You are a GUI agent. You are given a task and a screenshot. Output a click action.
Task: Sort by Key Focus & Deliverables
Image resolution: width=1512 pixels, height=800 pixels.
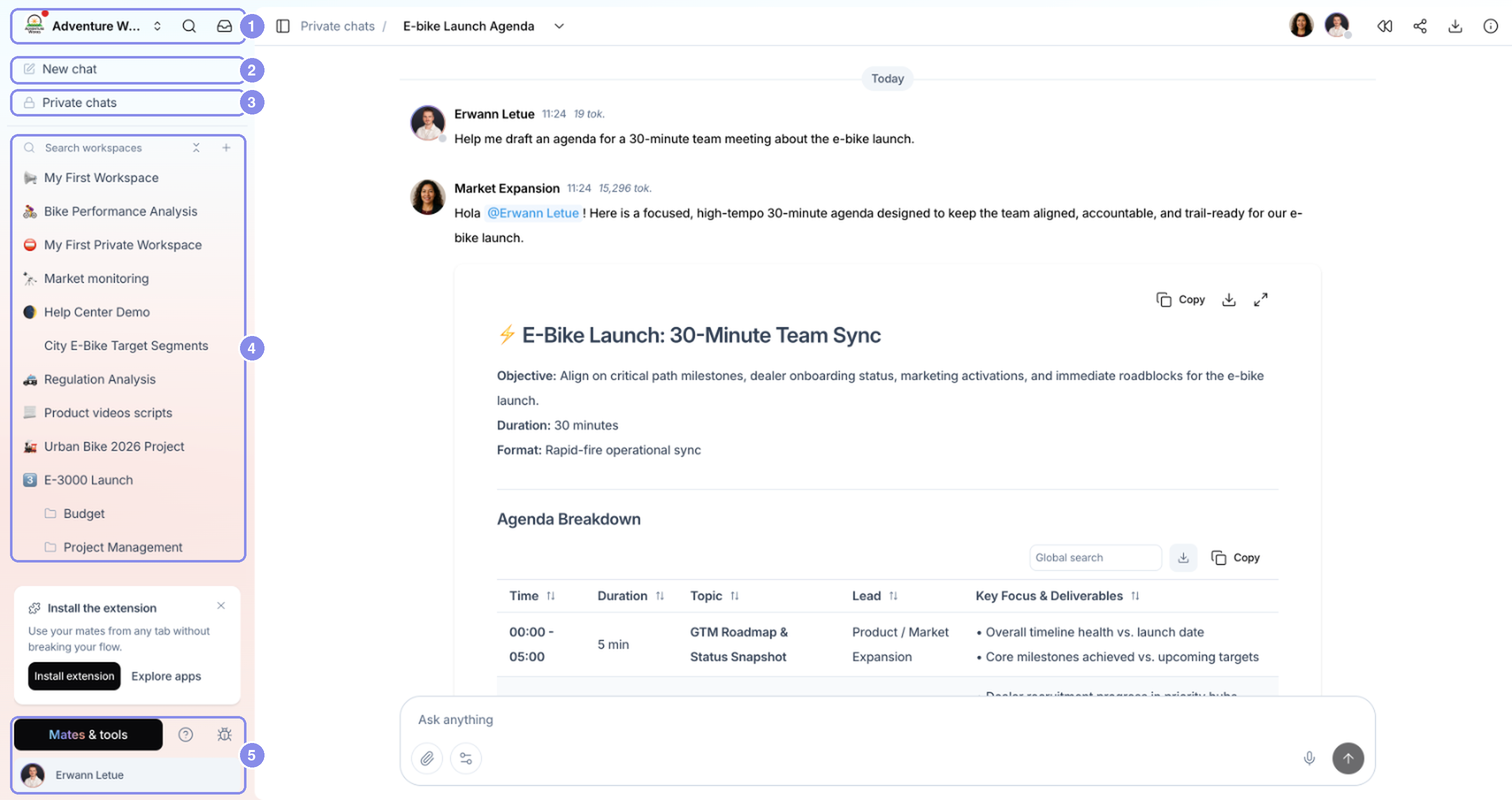coord(1135,596)
